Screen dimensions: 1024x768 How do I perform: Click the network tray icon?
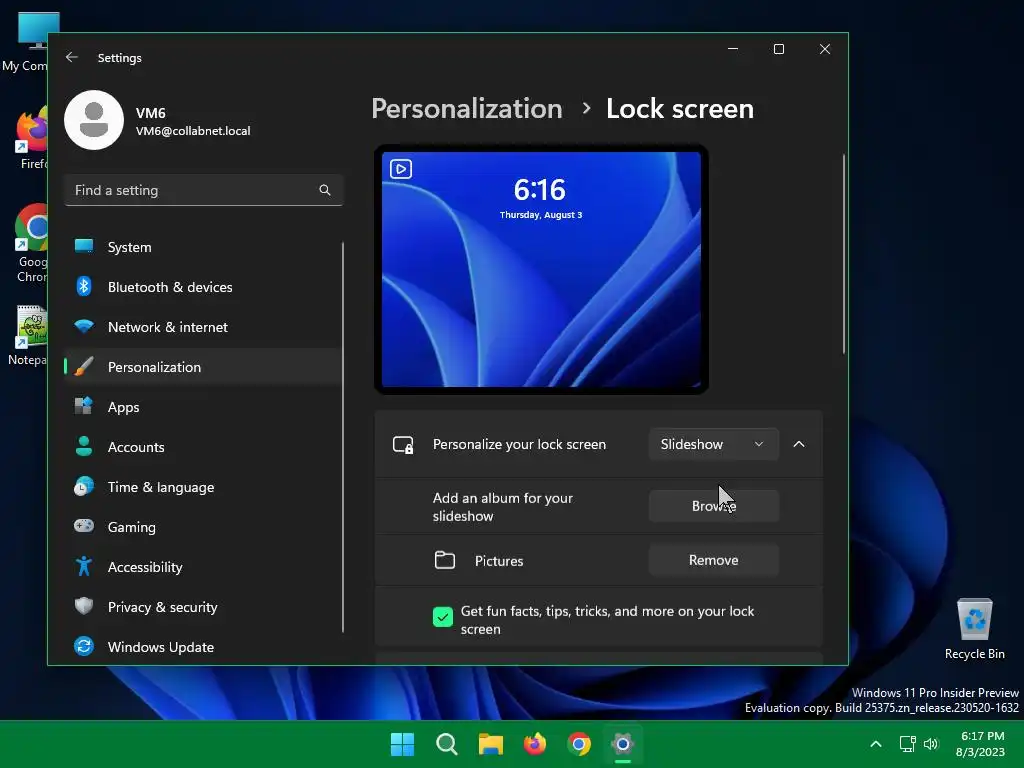(x=907, y=744)
